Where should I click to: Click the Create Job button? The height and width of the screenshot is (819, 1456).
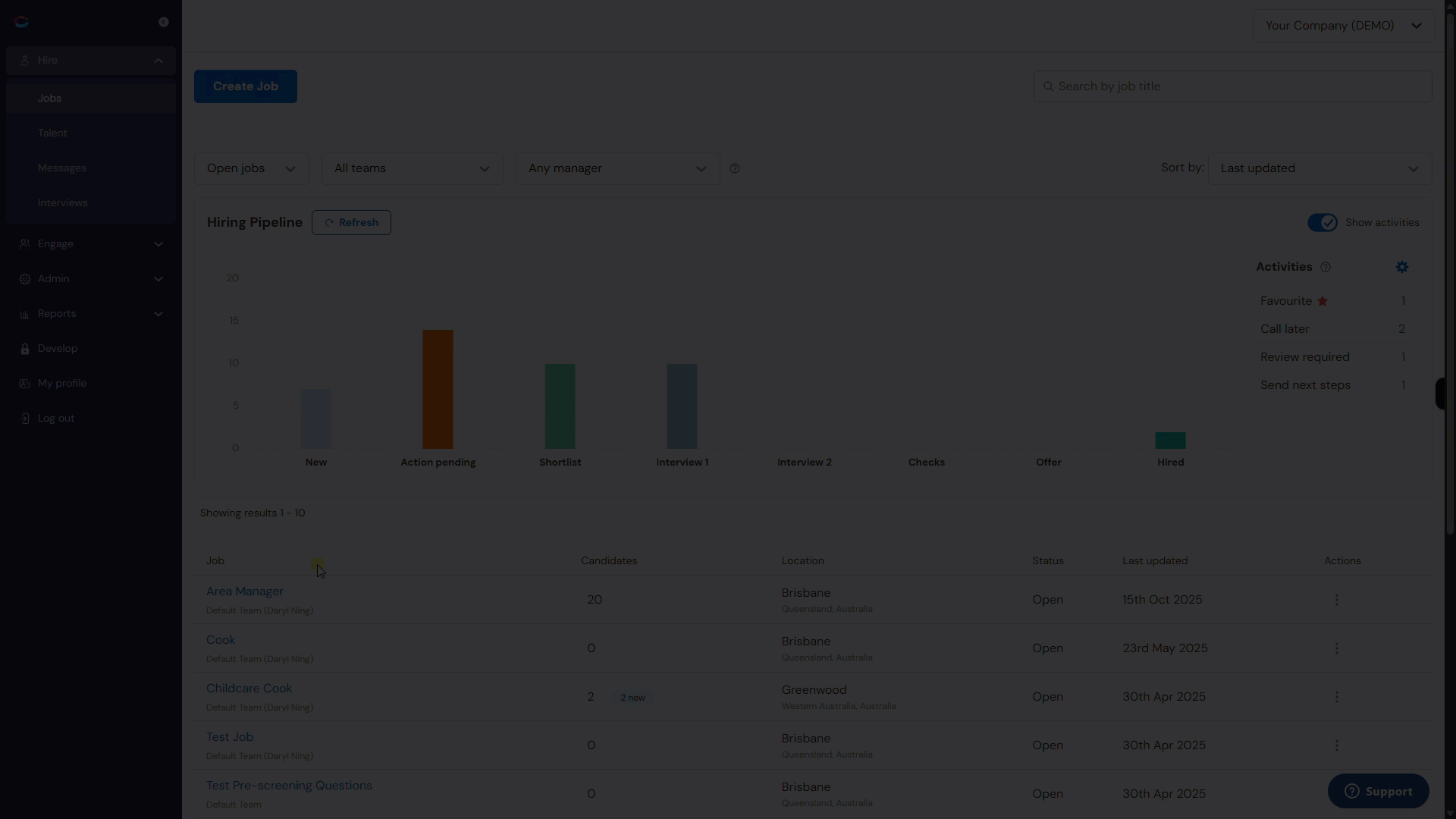(246, 86)
